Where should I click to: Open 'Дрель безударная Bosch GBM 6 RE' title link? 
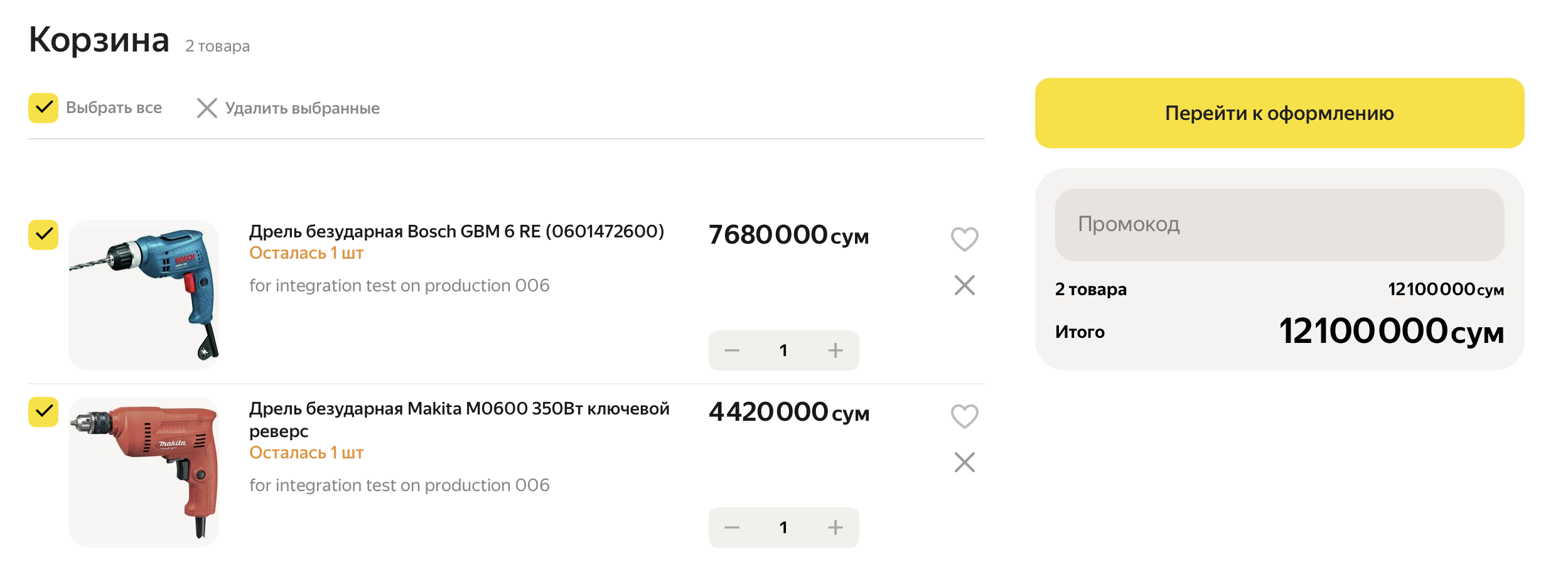456,232
